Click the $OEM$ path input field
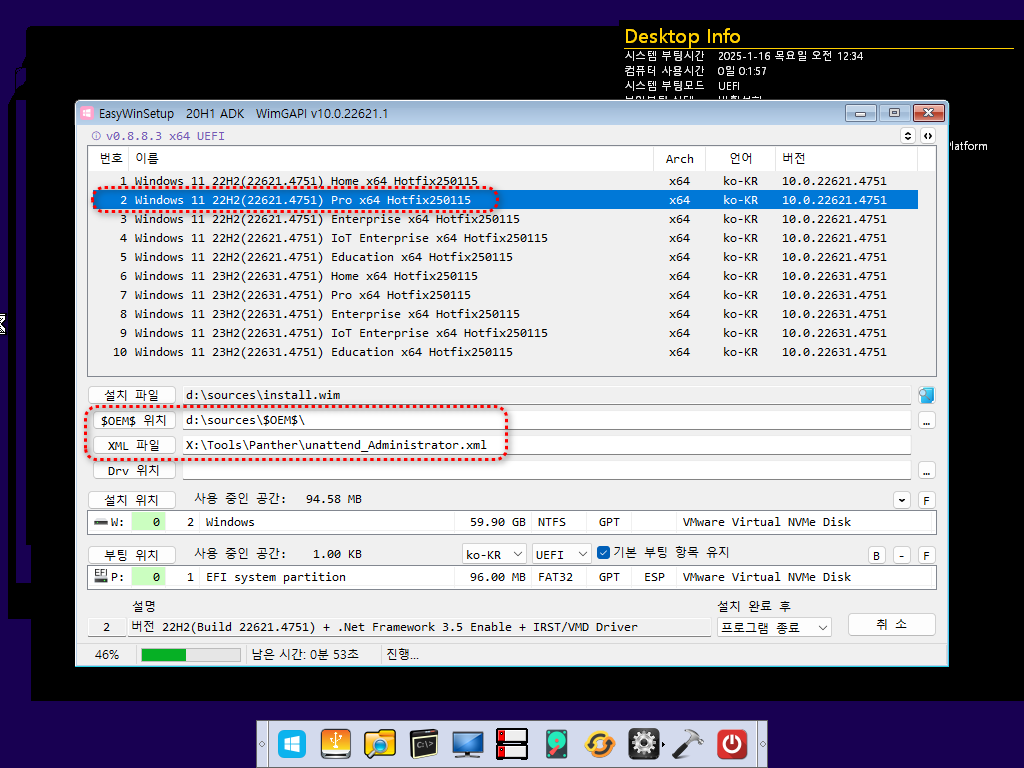1024x768 pixels. (547, 420)
